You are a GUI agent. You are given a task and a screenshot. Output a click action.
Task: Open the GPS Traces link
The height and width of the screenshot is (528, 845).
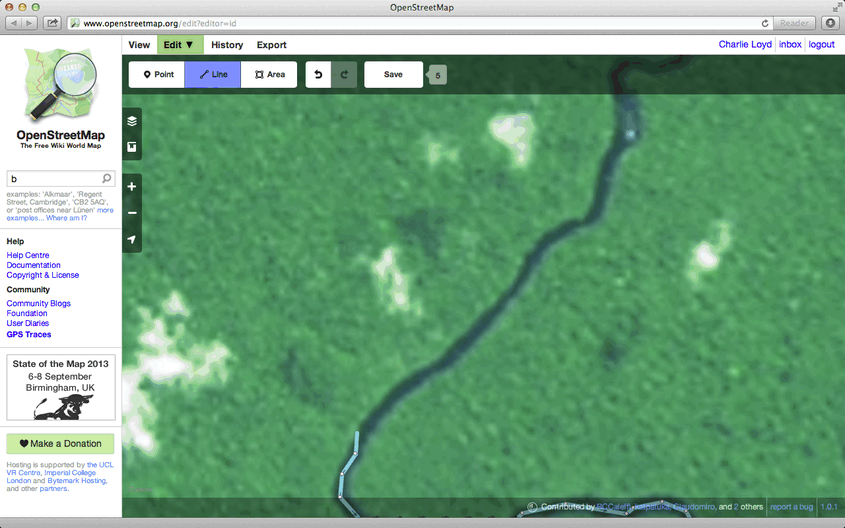click(x=29, y=334)
